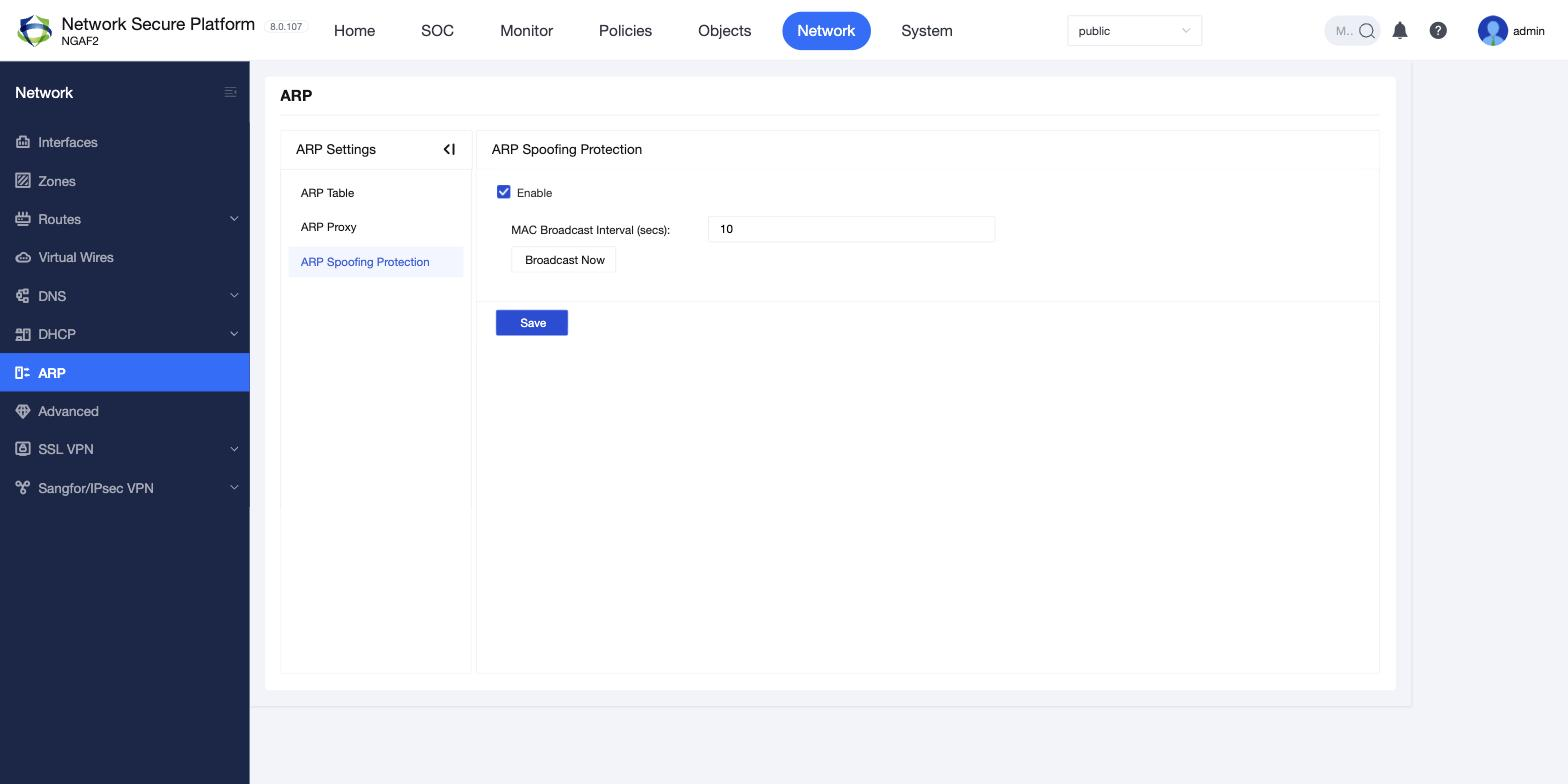Click the Sangfor/IPsec VPN sidebar icon
Screen dimensions: 1568x784
point(23,488)
